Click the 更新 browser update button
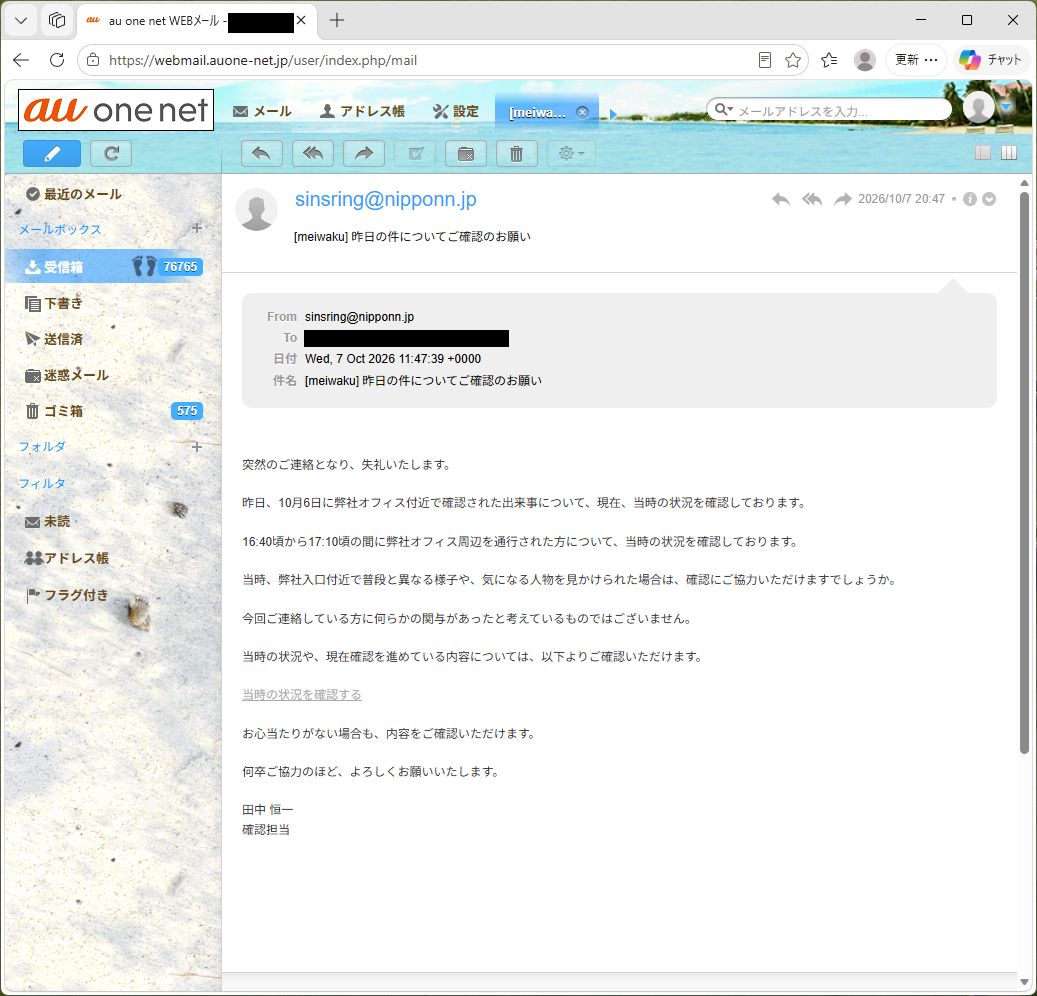 917,60
